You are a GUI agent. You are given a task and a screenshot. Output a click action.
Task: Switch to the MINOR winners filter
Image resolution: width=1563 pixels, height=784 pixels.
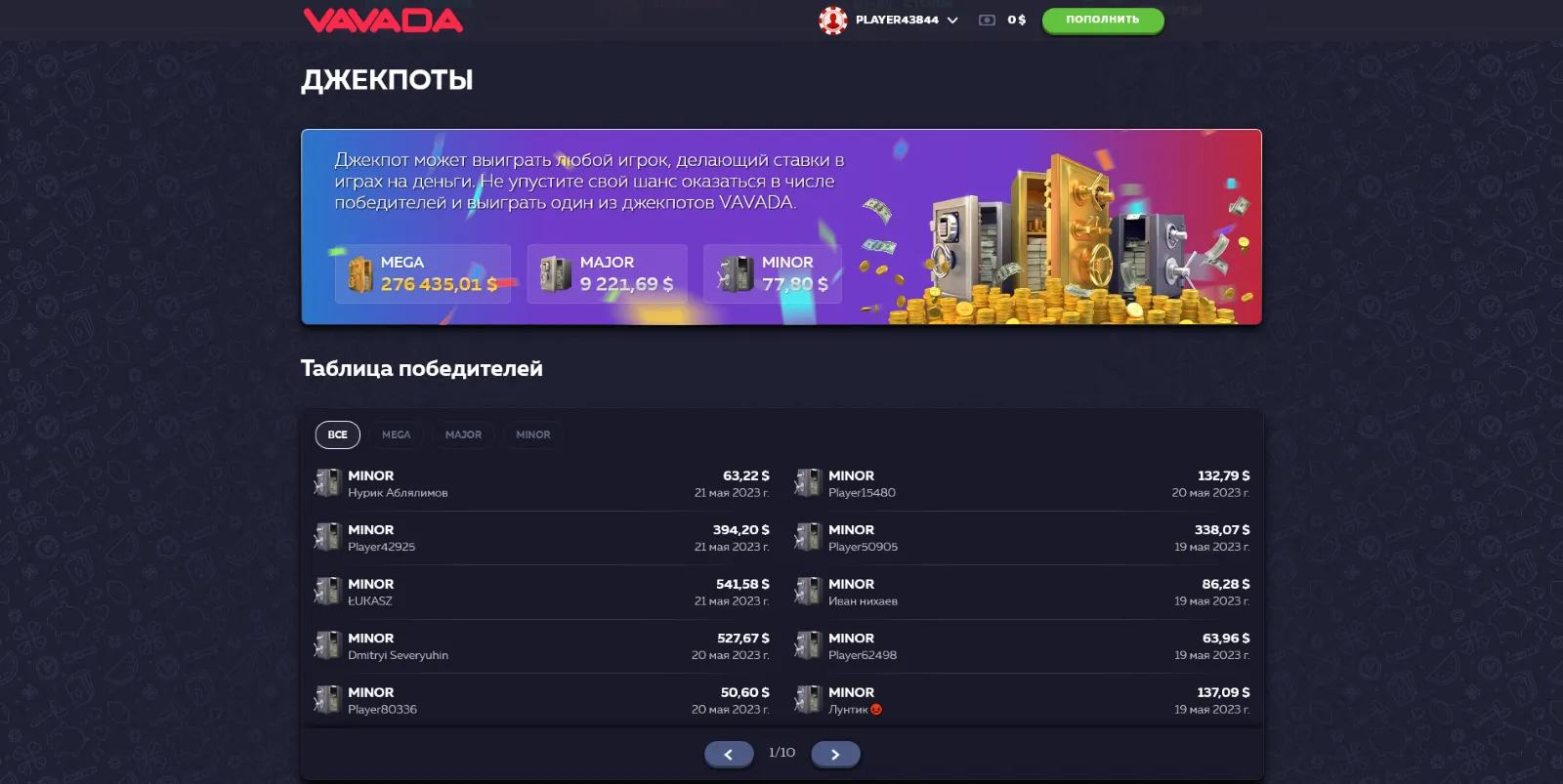(533, 434)
